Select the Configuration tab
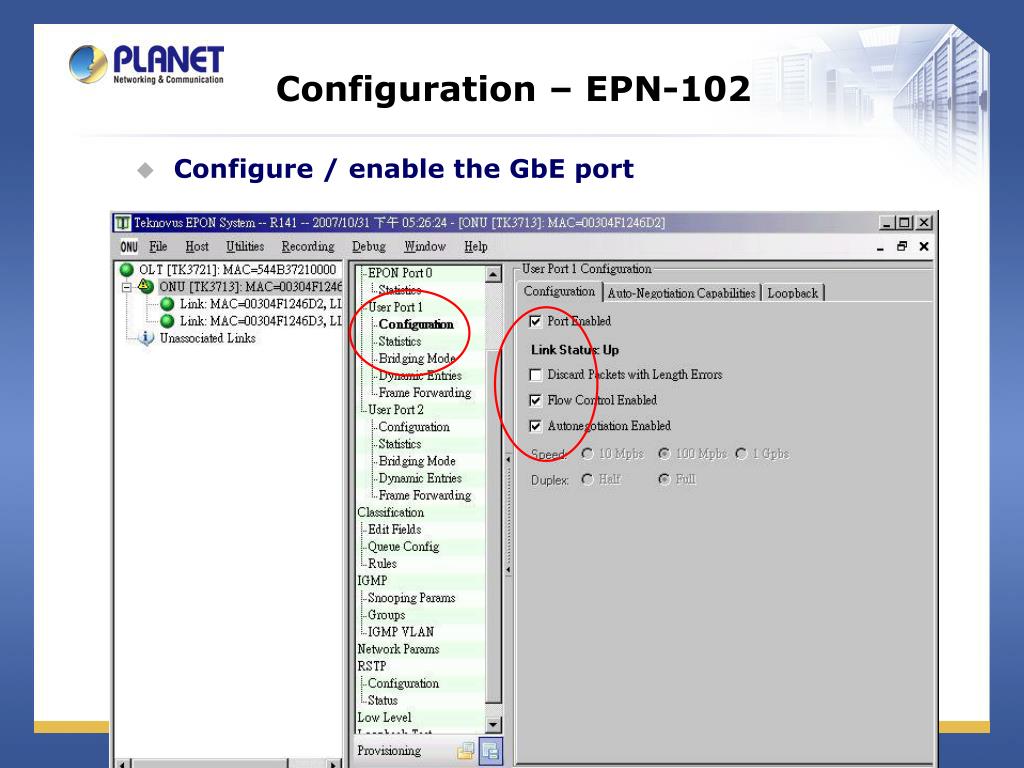 559,291
